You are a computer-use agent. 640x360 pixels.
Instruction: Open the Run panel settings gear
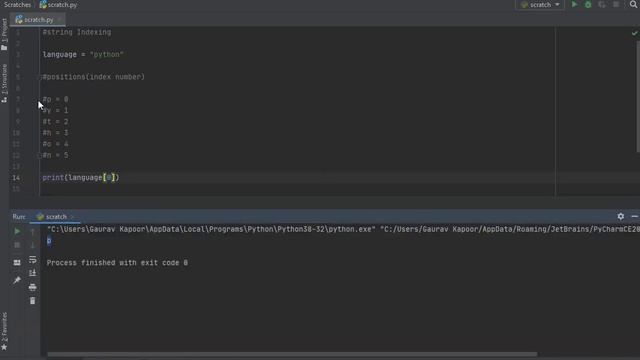pos(620,216)
